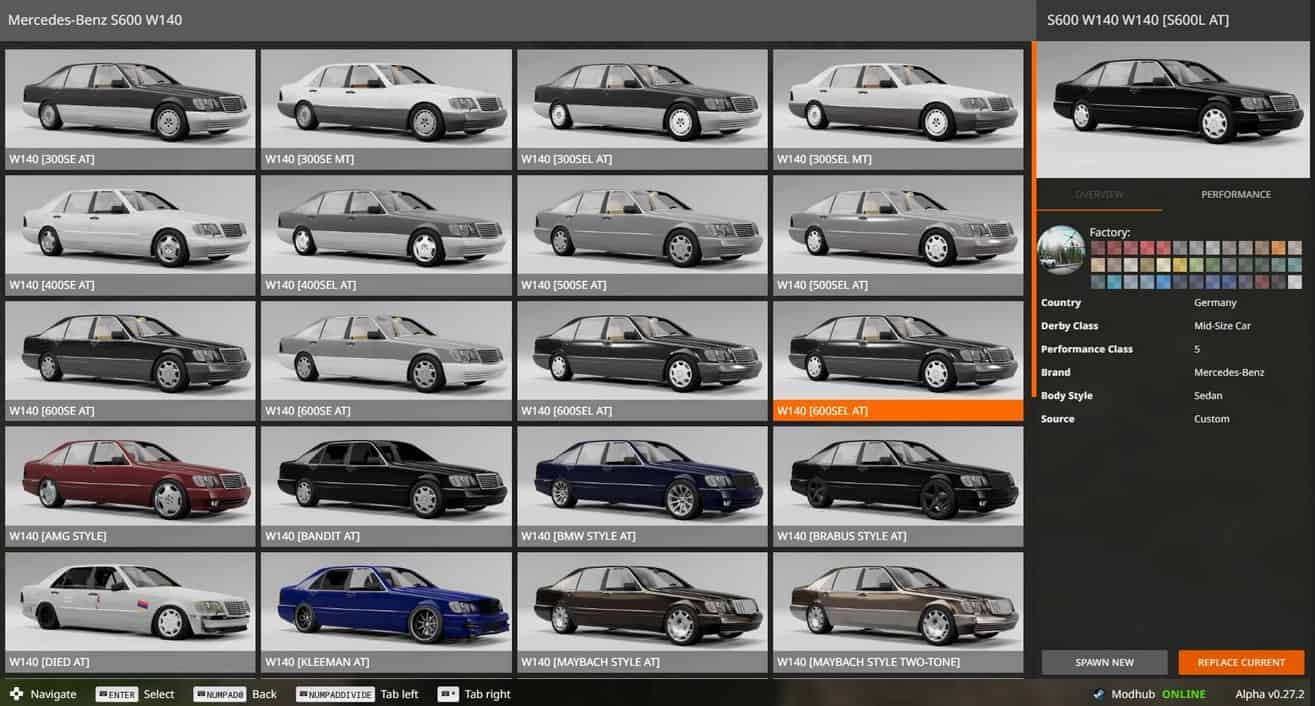The width and height of the screenshot is (1315, 706).
Task: Click the round paint preview icon
Action: pyautogui.click(x=1061, y=251)
